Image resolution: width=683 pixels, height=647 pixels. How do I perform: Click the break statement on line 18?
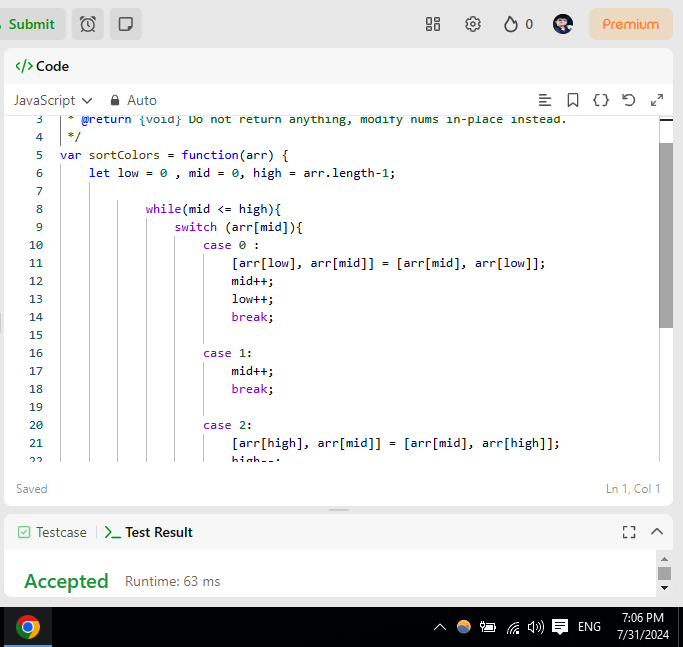point(252,389)
